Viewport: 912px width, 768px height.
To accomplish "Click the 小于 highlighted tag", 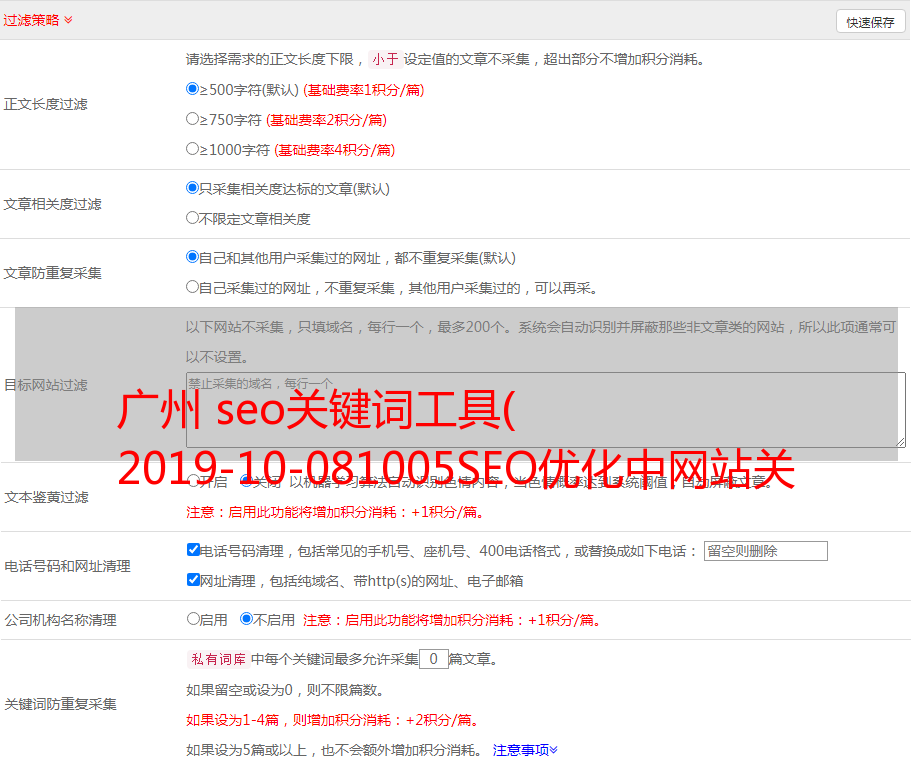I will pyautogui.click(x=385, y=59).
